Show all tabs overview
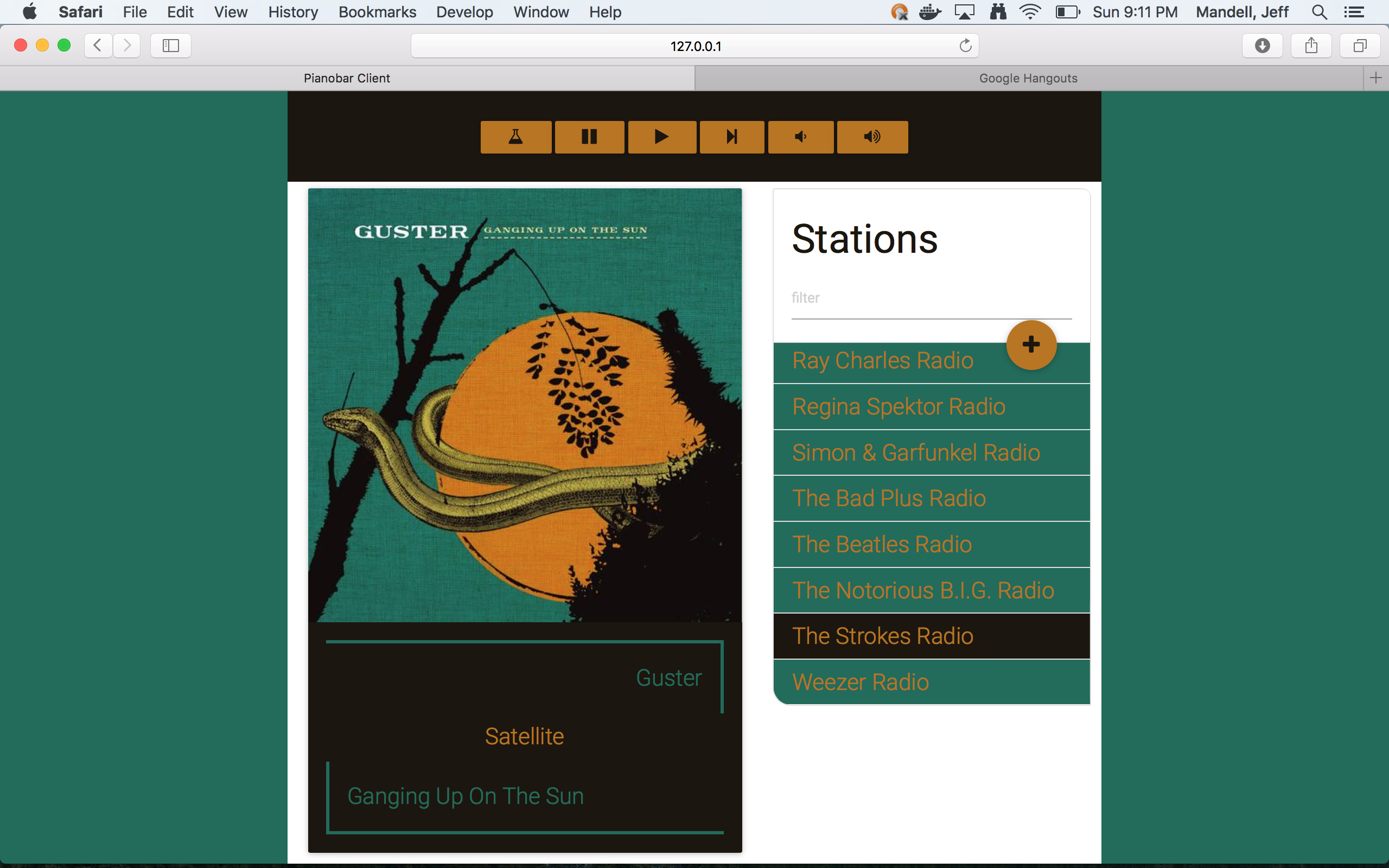Screen dimensions: 1389x868 pos(1360,46)
